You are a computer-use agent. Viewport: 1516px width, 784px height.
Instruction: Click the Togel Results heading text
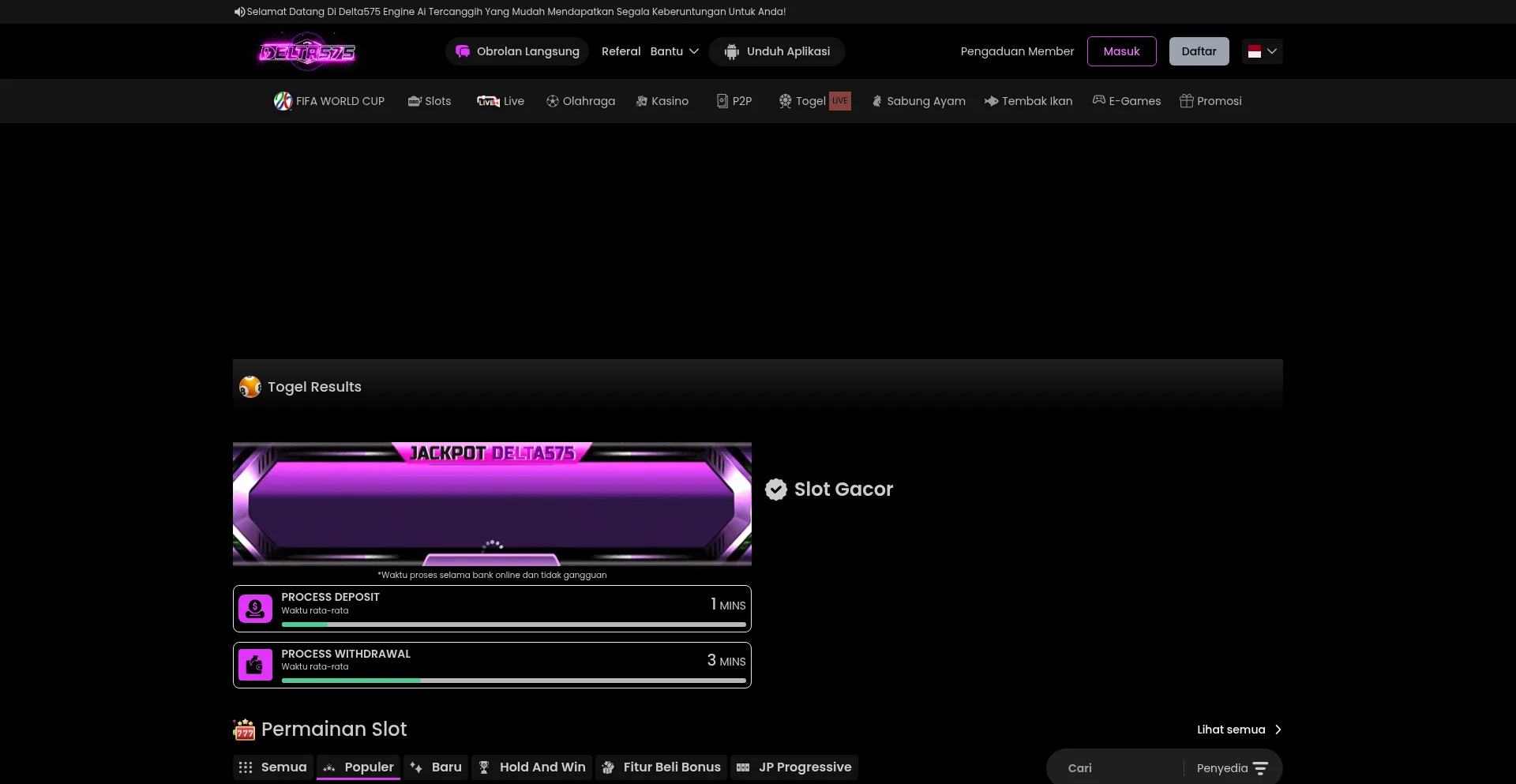click(314, 387)
